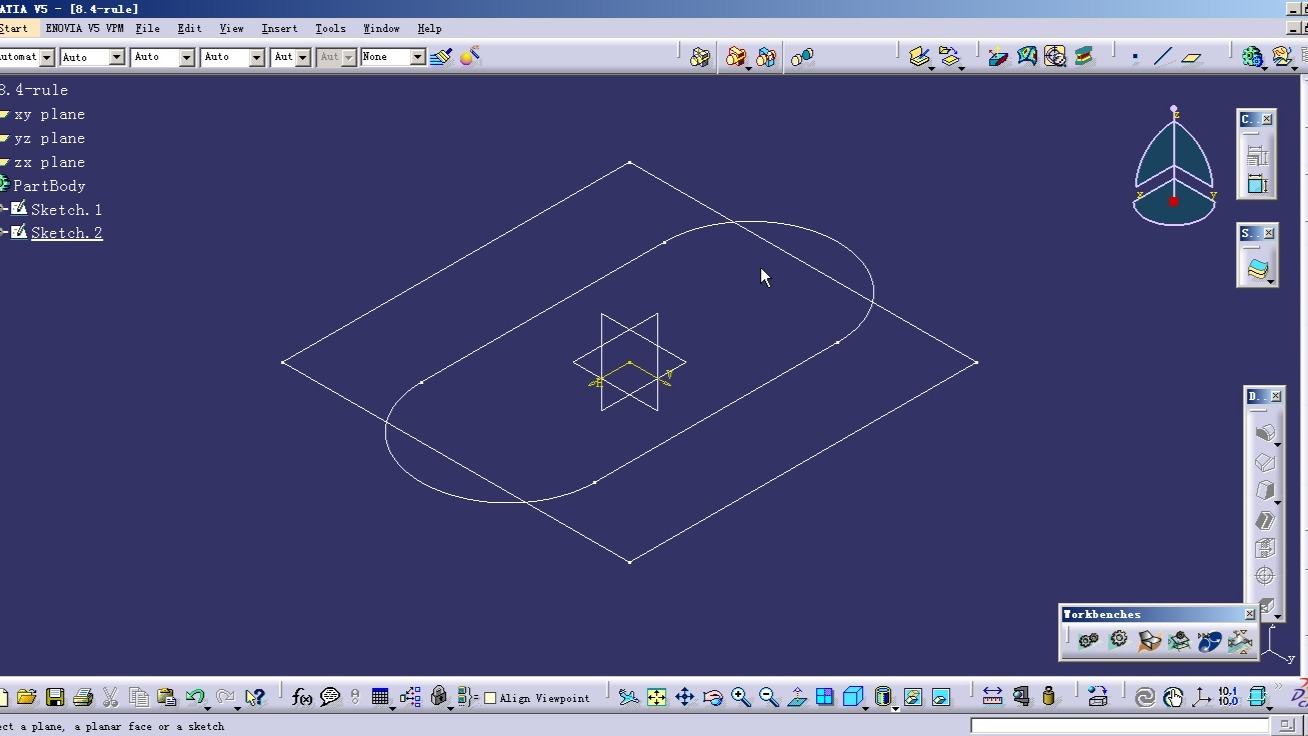Screen dimensions: 1308x736
Task: Select xy plane in the tree
Action: click(49, 114)
